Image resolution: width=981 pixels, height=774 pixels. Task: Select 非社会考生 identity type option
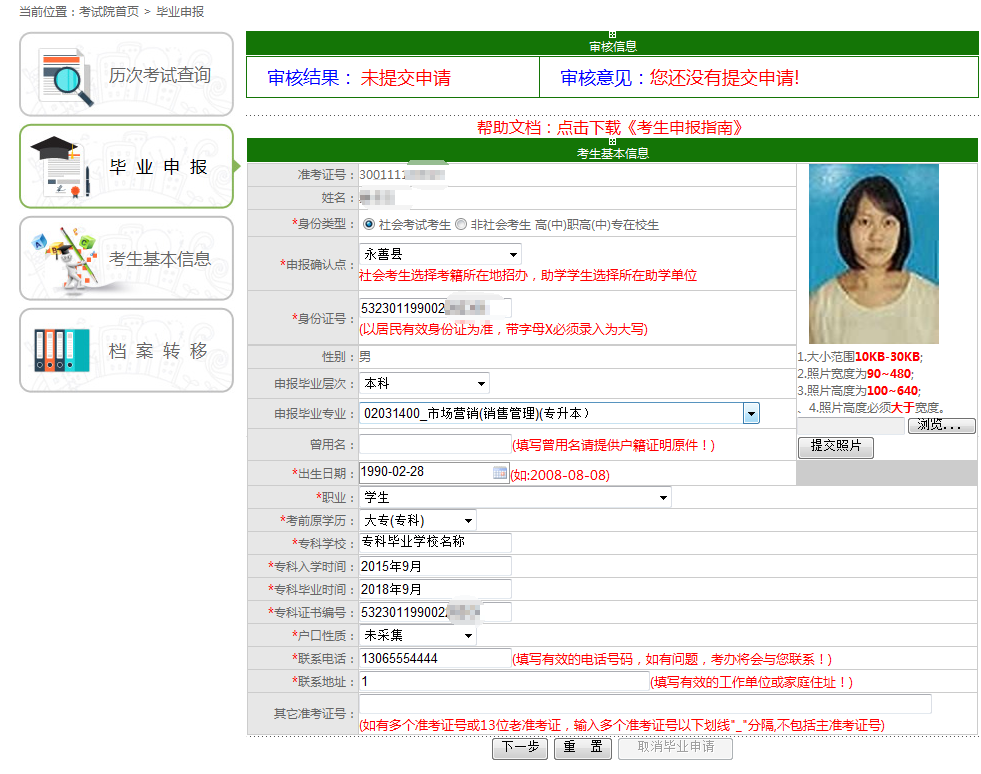[x=461, y=224]
